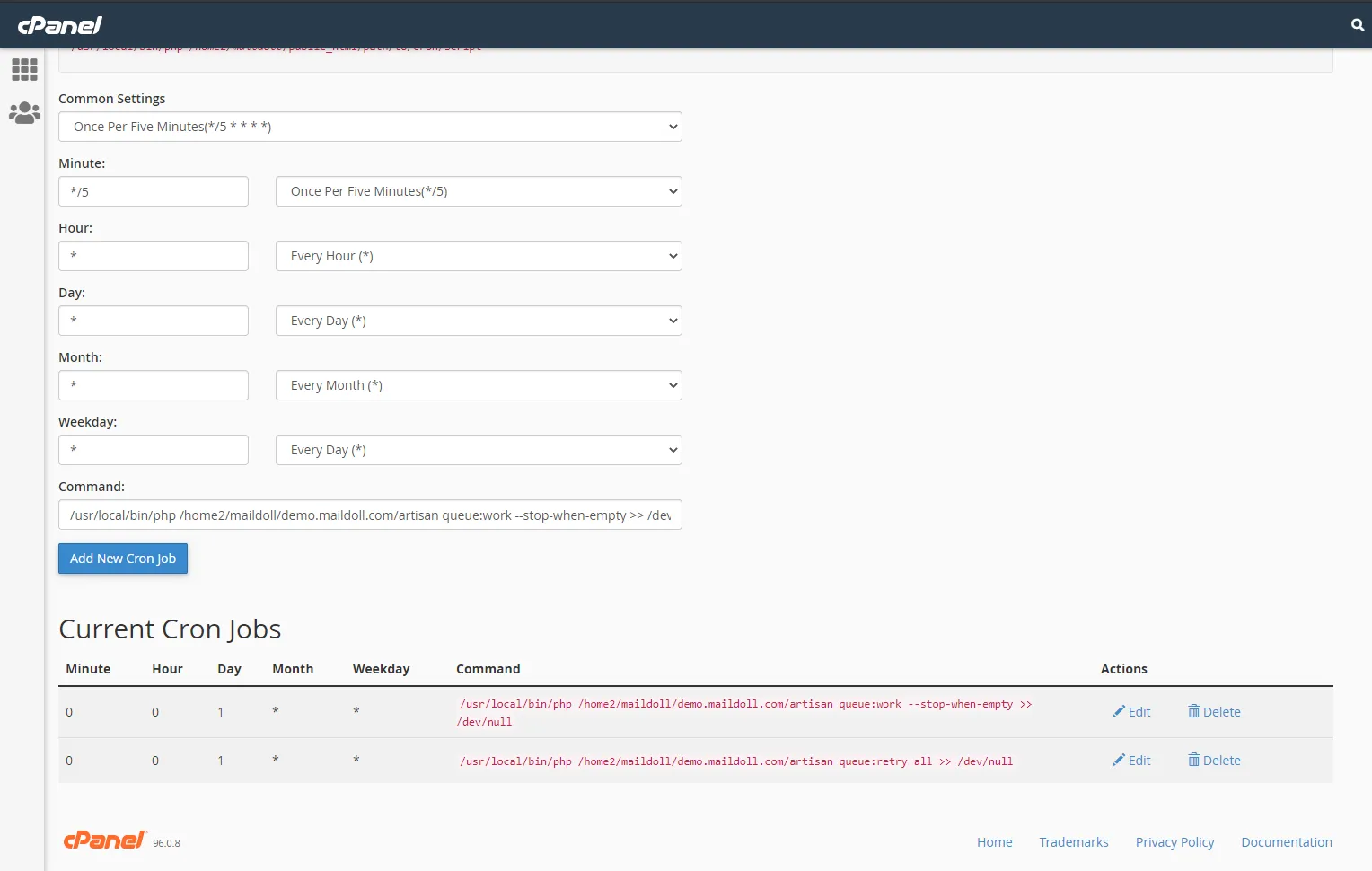Go to the Privacy Policy link
The image size is (1372, 871).
pyautogui.click(x=1174, y=842)
